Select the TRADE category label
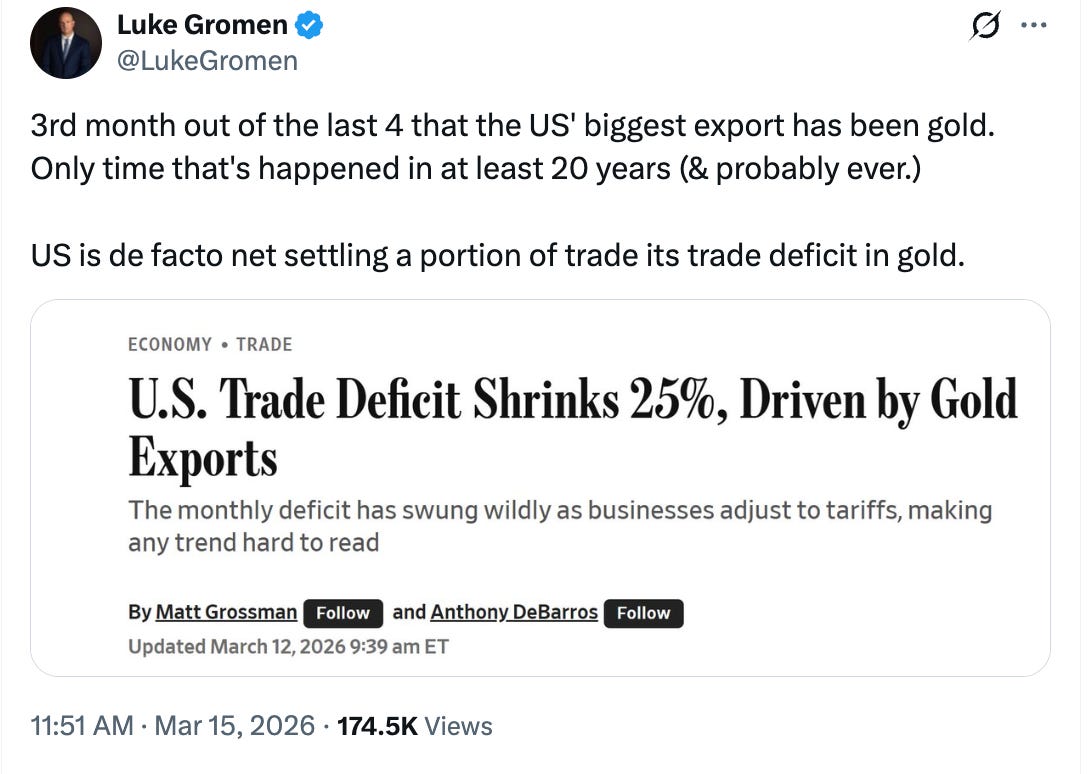The height and width of the screenshot is (774, 1090). click(x=264, y=345)
